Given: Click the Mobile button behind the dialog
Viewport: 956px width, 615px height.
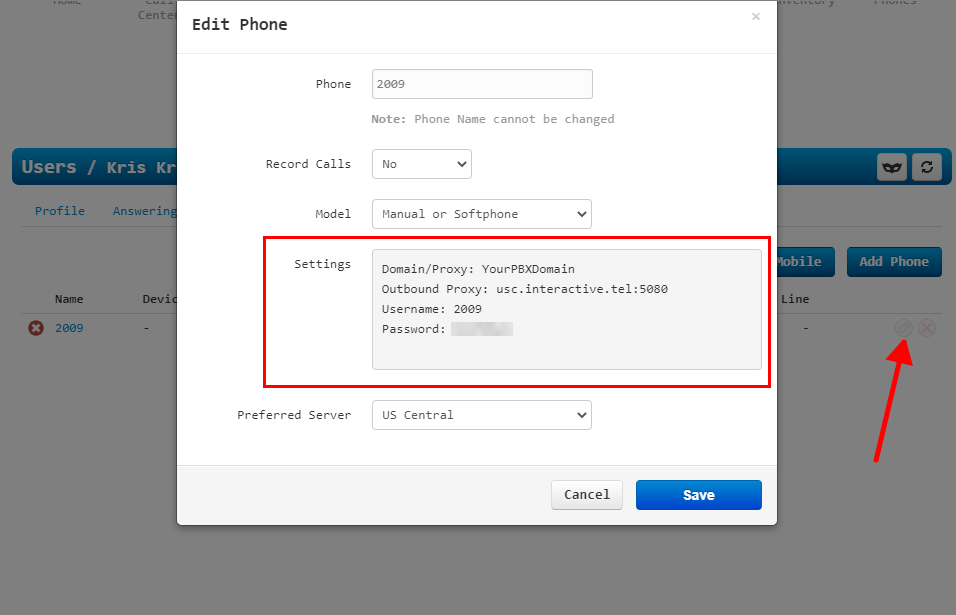Looking at the screenshot, I should pos(799,262).
